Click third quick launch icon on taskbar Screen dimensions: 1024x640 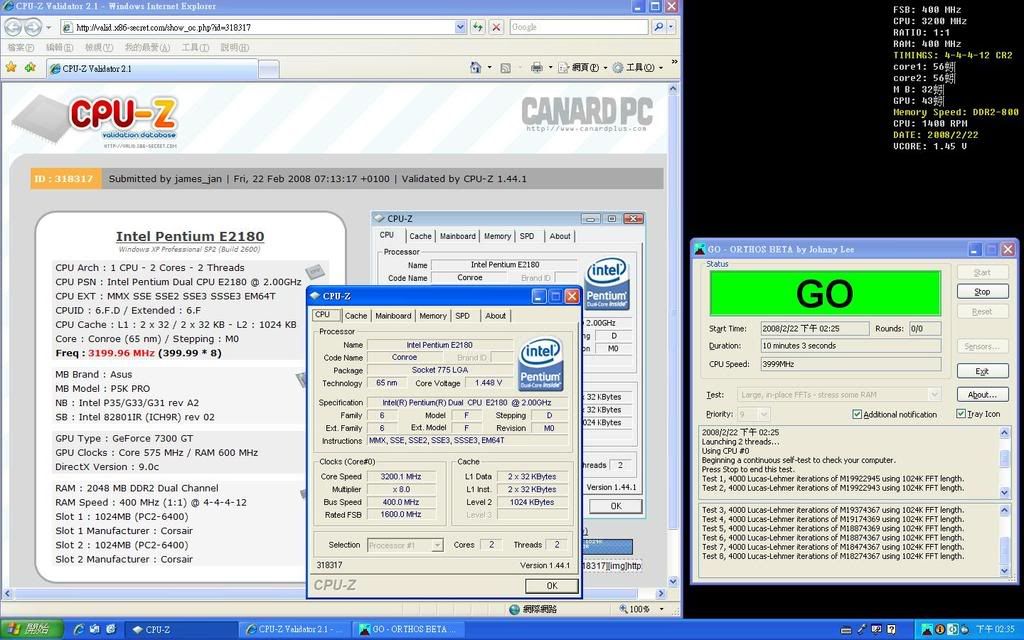pyautogui.click(x=110, y=630)
